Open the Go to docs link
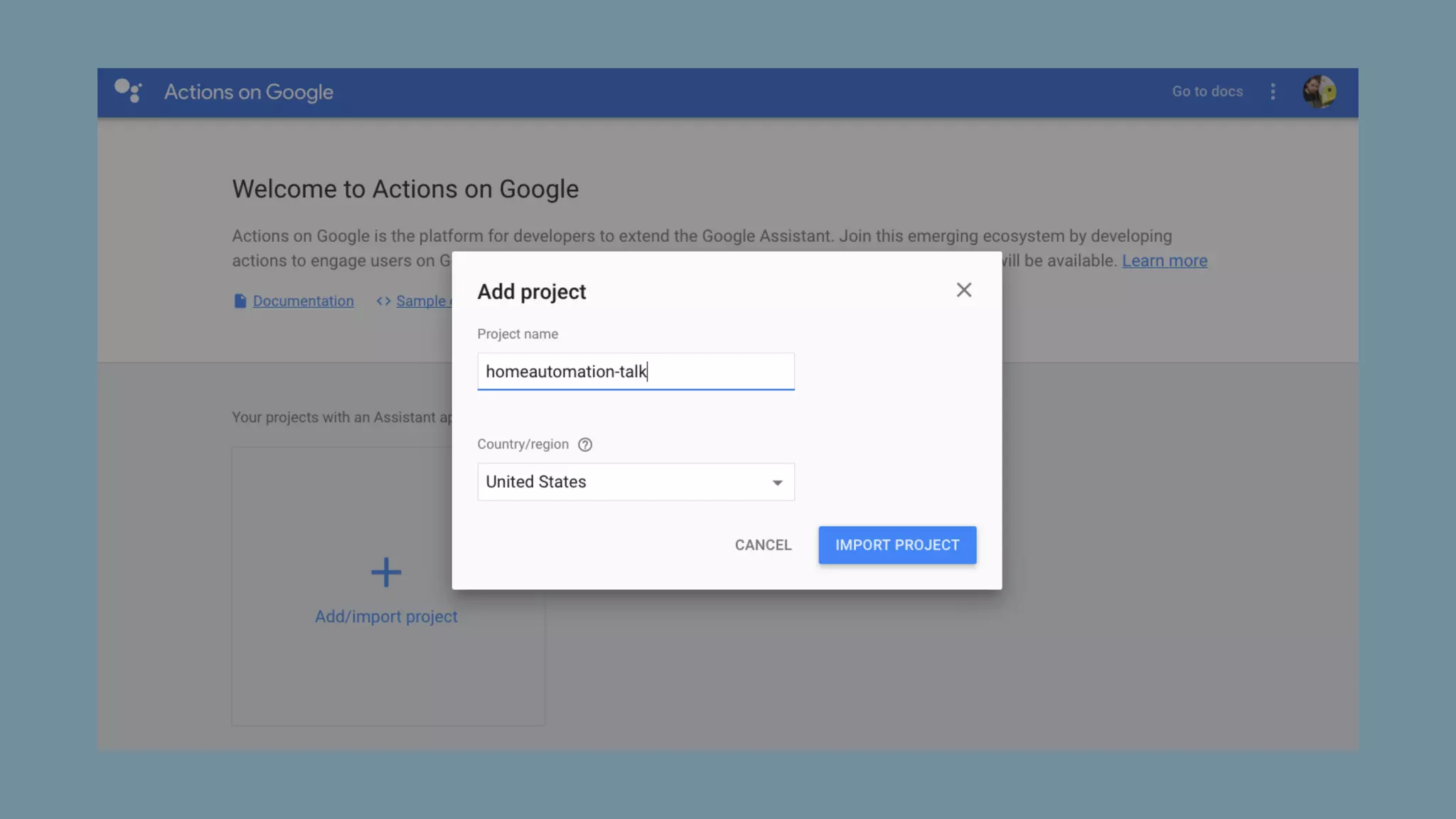Viewport: 1456px width, 819px height. click(1206, 92)
